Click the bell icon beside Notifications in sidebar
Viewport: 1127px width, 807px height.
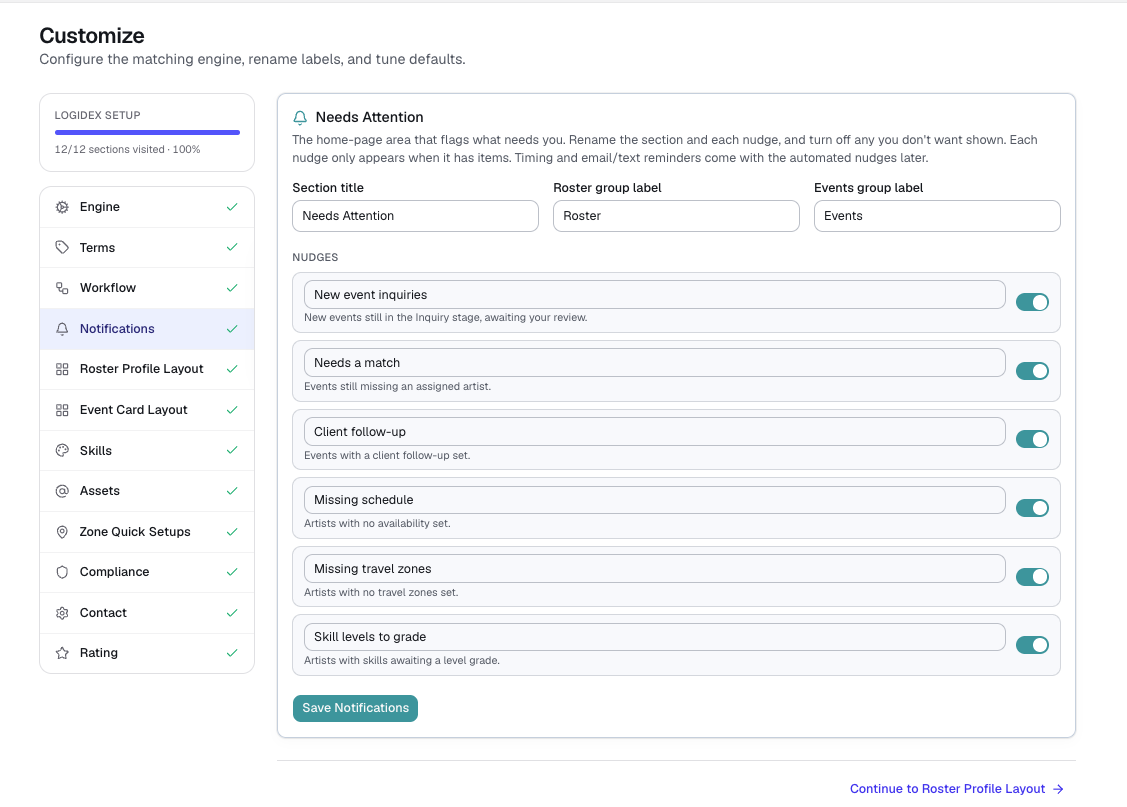click(63, 328)
